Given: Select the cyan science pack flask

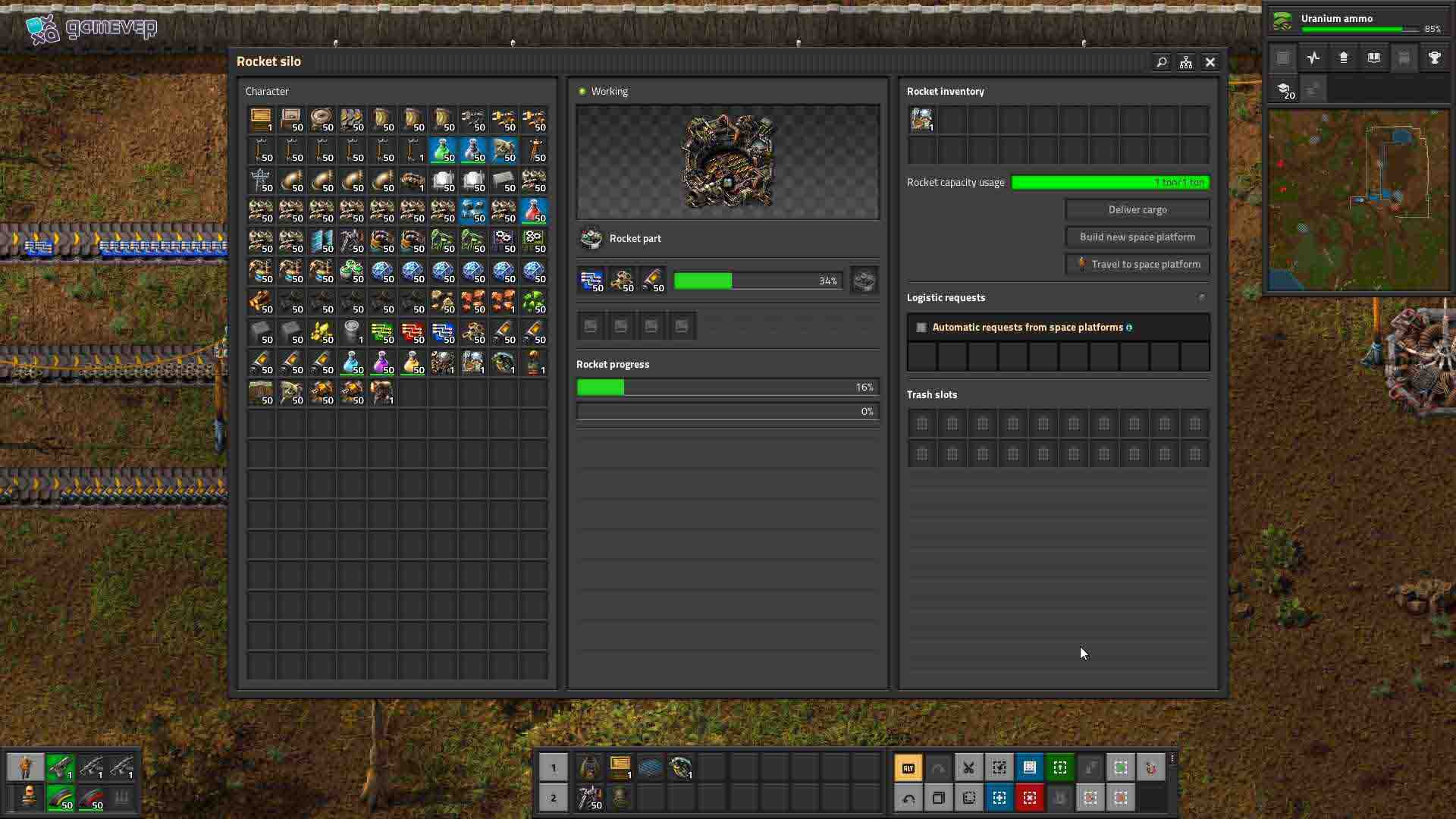Looking at the screenshot, I should pos(352,363).
